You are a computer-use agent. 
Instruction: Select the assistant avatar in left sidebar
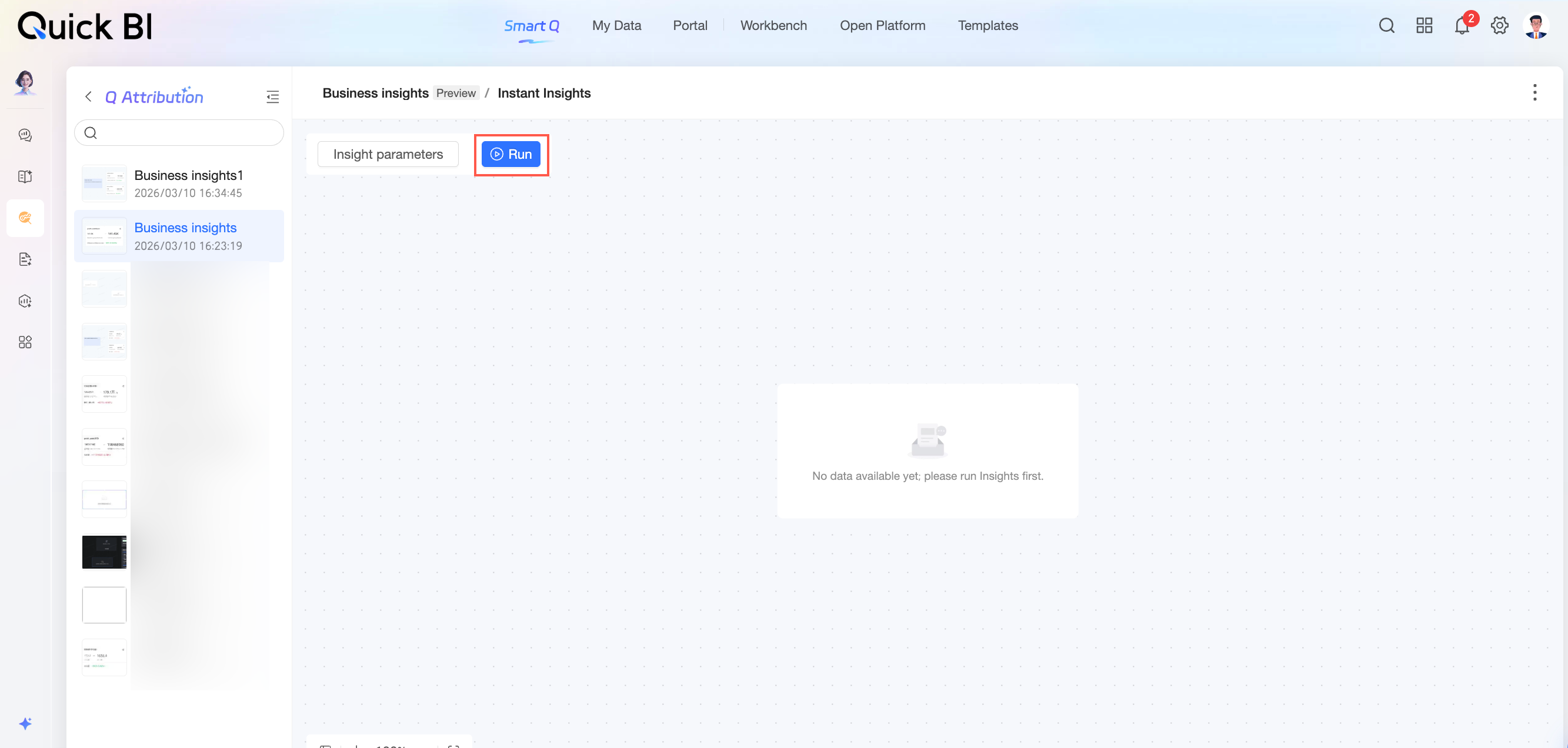(x=25, y=82)
